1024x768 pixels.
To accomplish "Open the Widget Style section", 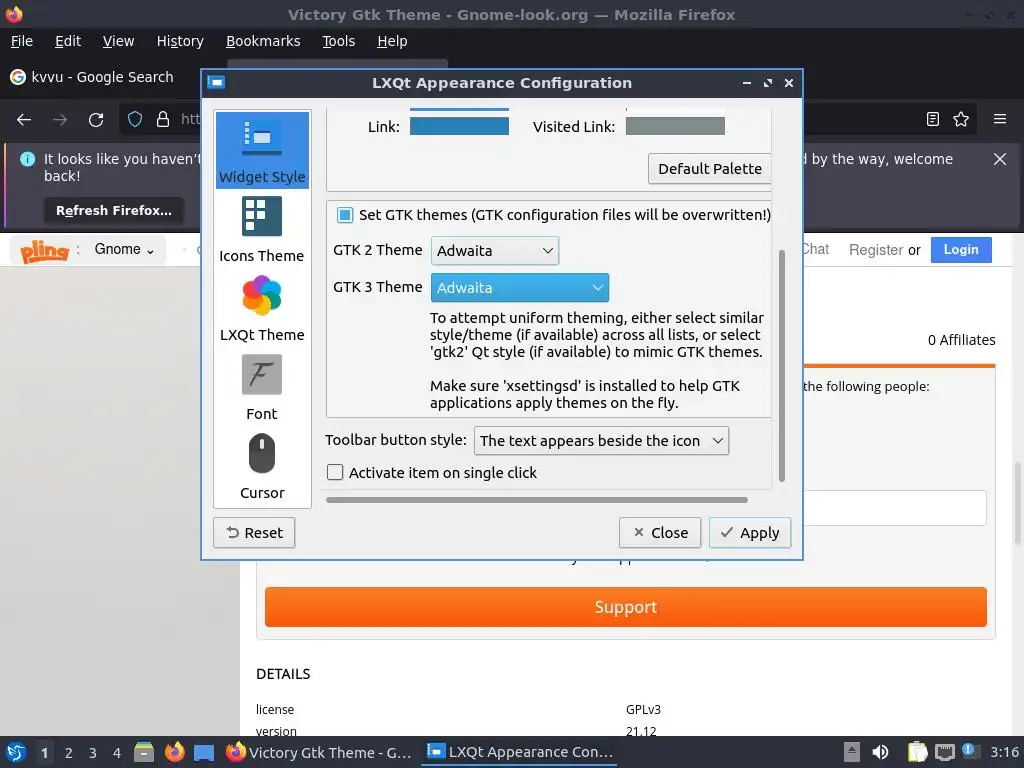I will 262,150.
